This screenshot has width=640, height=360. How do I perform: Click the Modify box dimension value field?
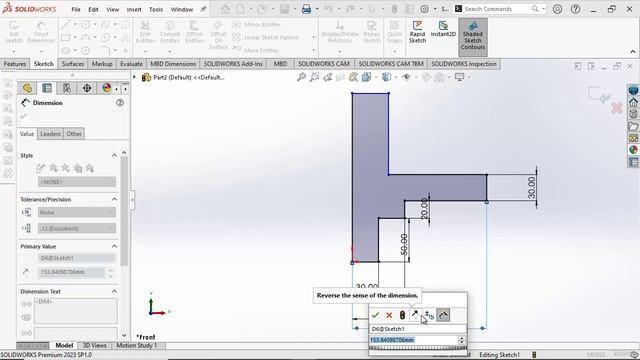click(x=413, y=340)
